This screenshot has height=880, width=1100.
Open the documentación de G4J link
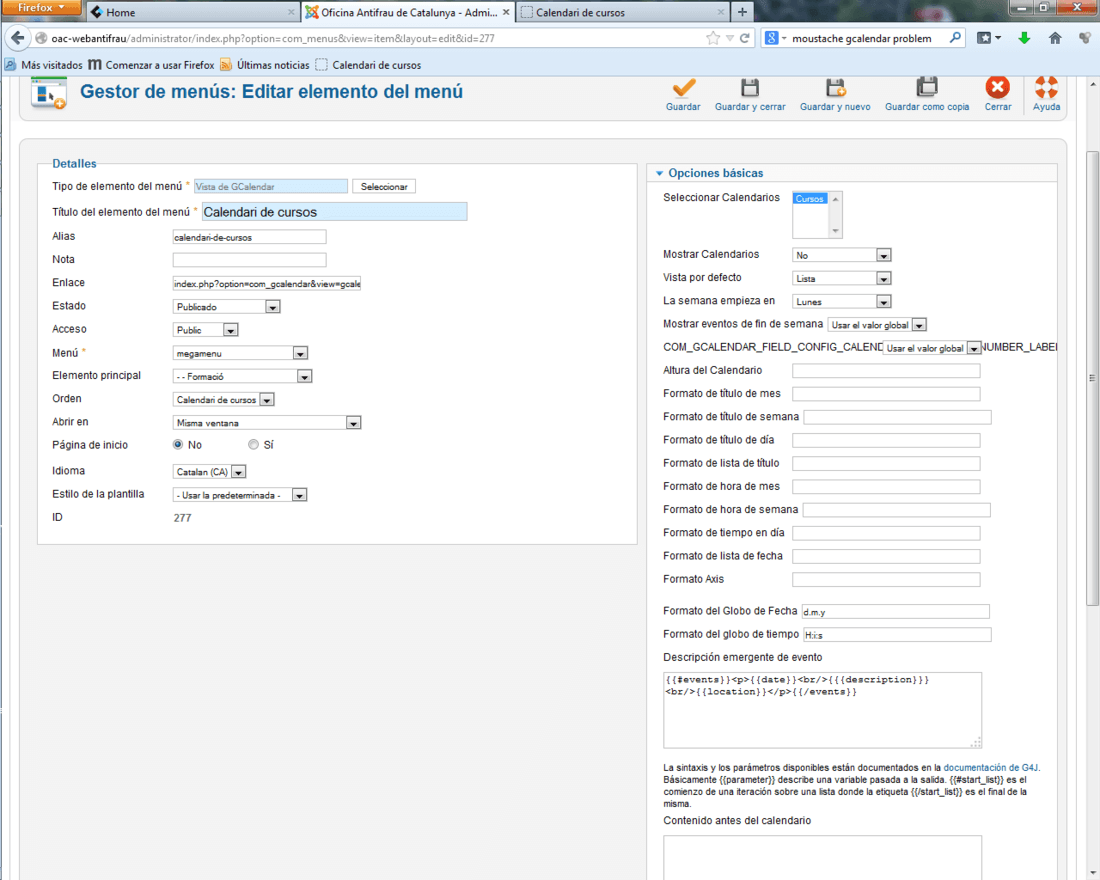991,768
